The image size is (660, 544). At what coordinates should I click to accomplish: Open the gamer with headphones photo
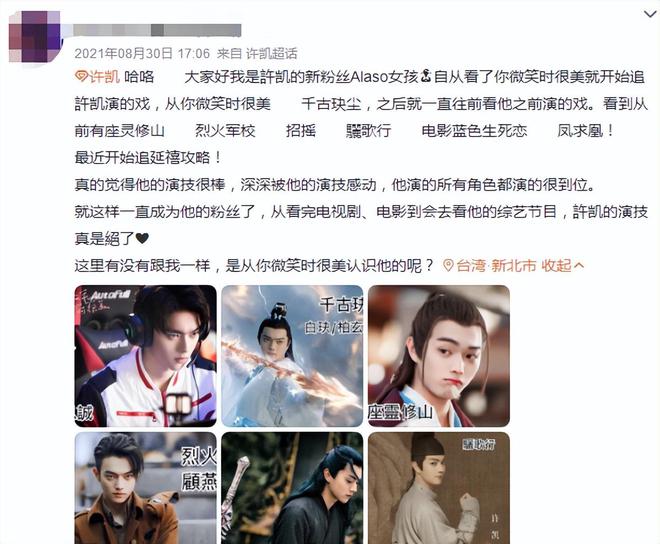(146, 356)
